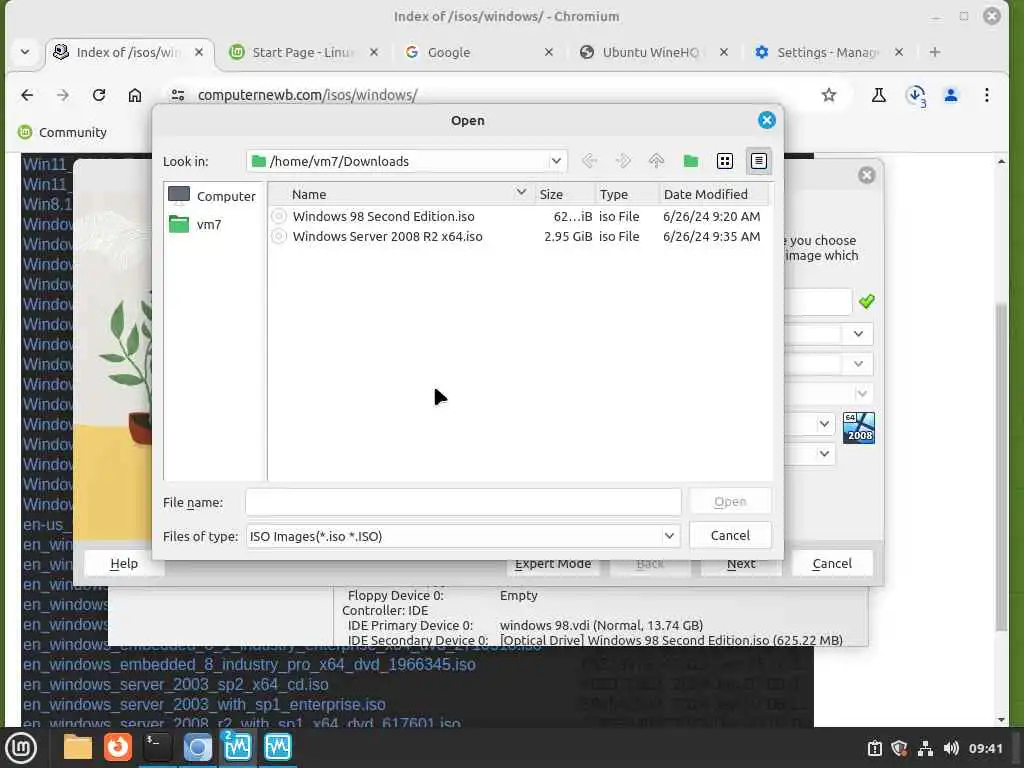Expand the second wizard dropdown arrow
This screenshot has width=1024, height=768.
[858, 364]
